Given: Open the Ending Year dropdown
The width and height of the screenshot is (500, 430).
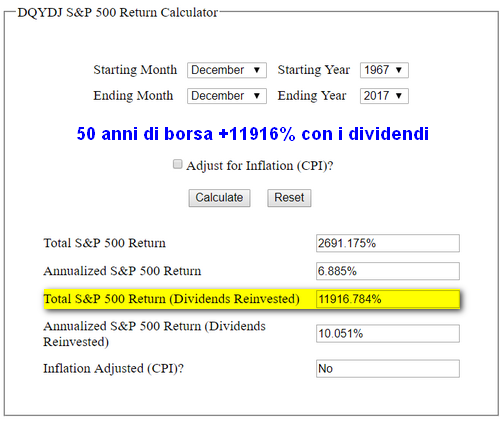Looking at the screenshot, I should (x=384, y=96).
